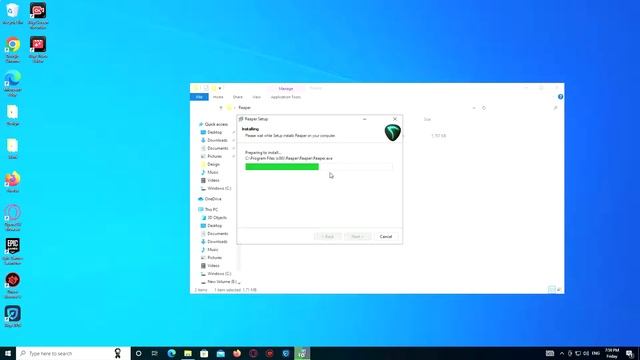Click the Reaper folder in the address bar
The height and width of the screenshot is (360, 640).
pos(244,108)
